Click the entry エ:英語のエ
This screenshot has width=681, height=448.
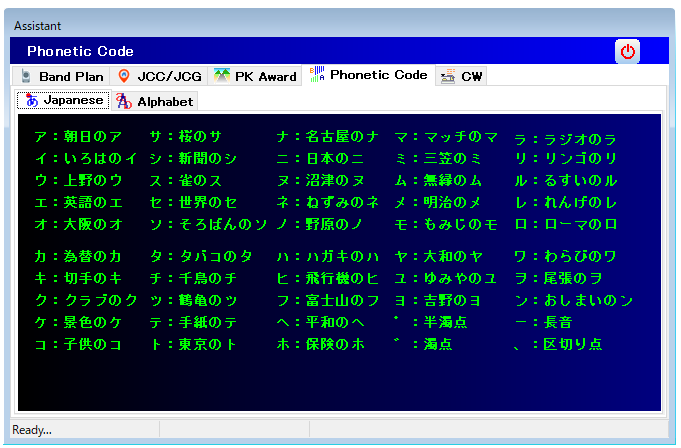click(x=78, y=203)
